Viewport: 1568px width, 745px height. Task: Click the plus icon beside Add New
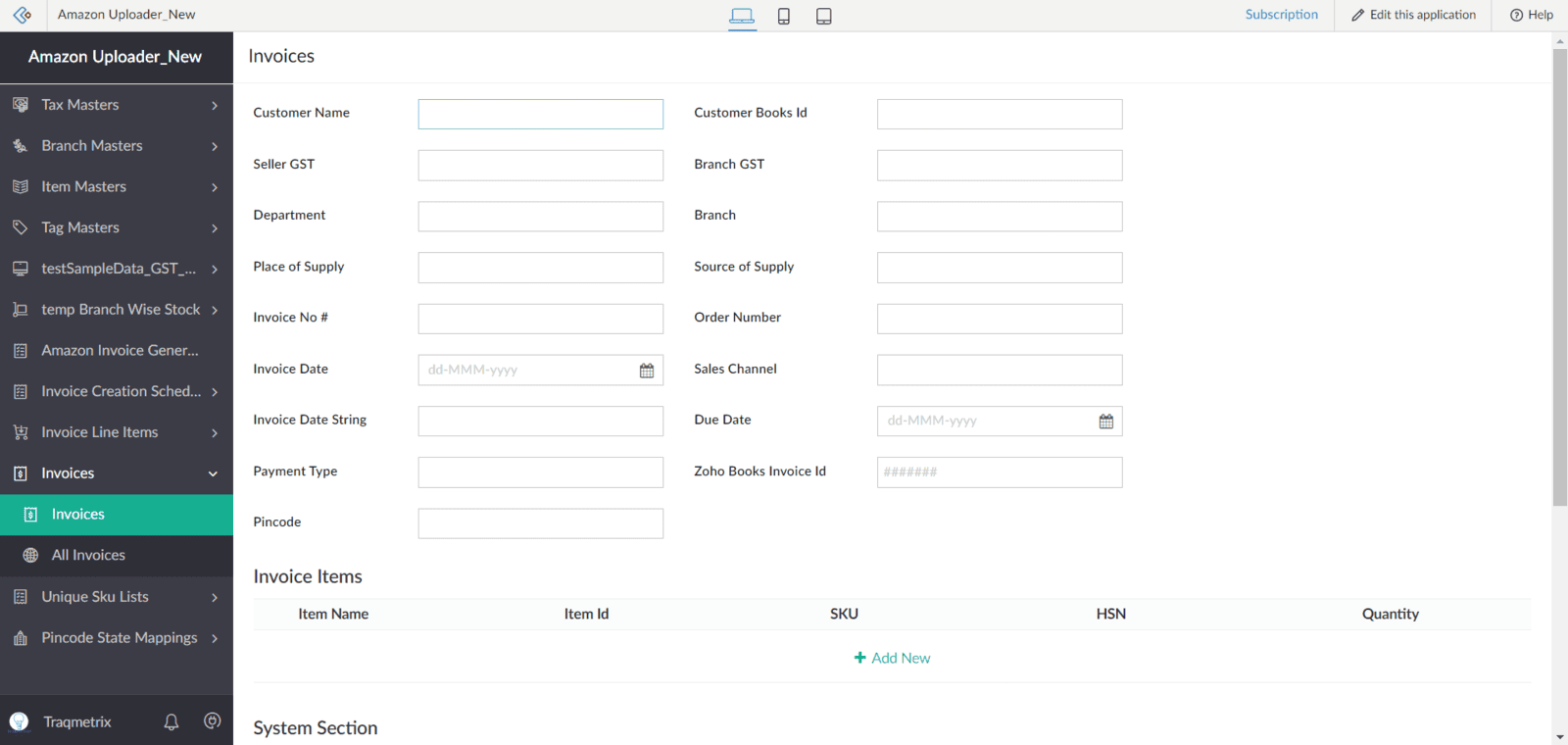(860, 658)
